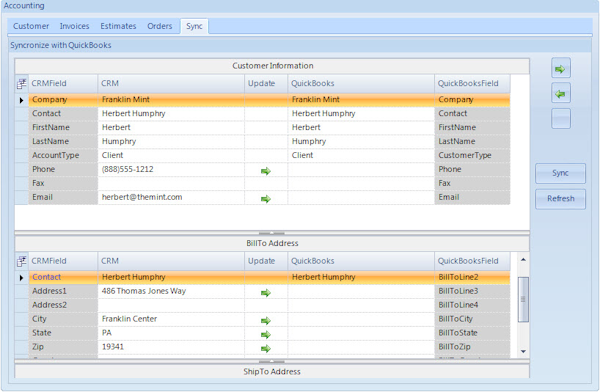Click the BillToLine2 field cell
This screenshot has height=392, width=600.
click(x=472, y=278)
